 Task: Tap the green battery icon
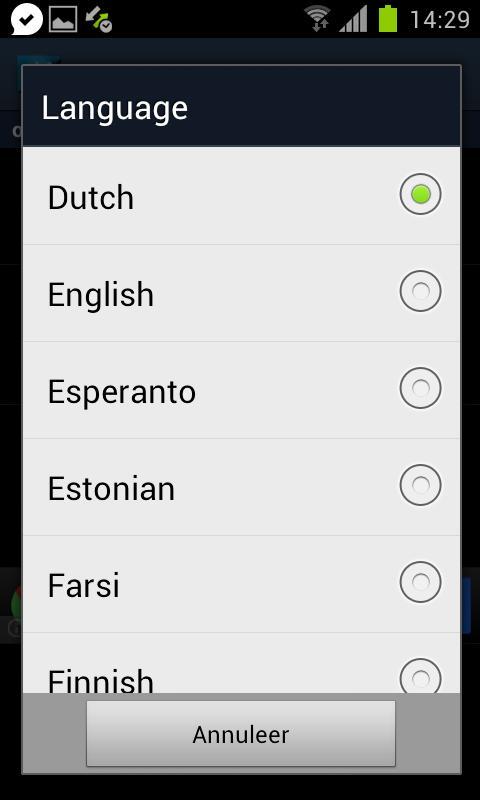(x=388, y=19)
